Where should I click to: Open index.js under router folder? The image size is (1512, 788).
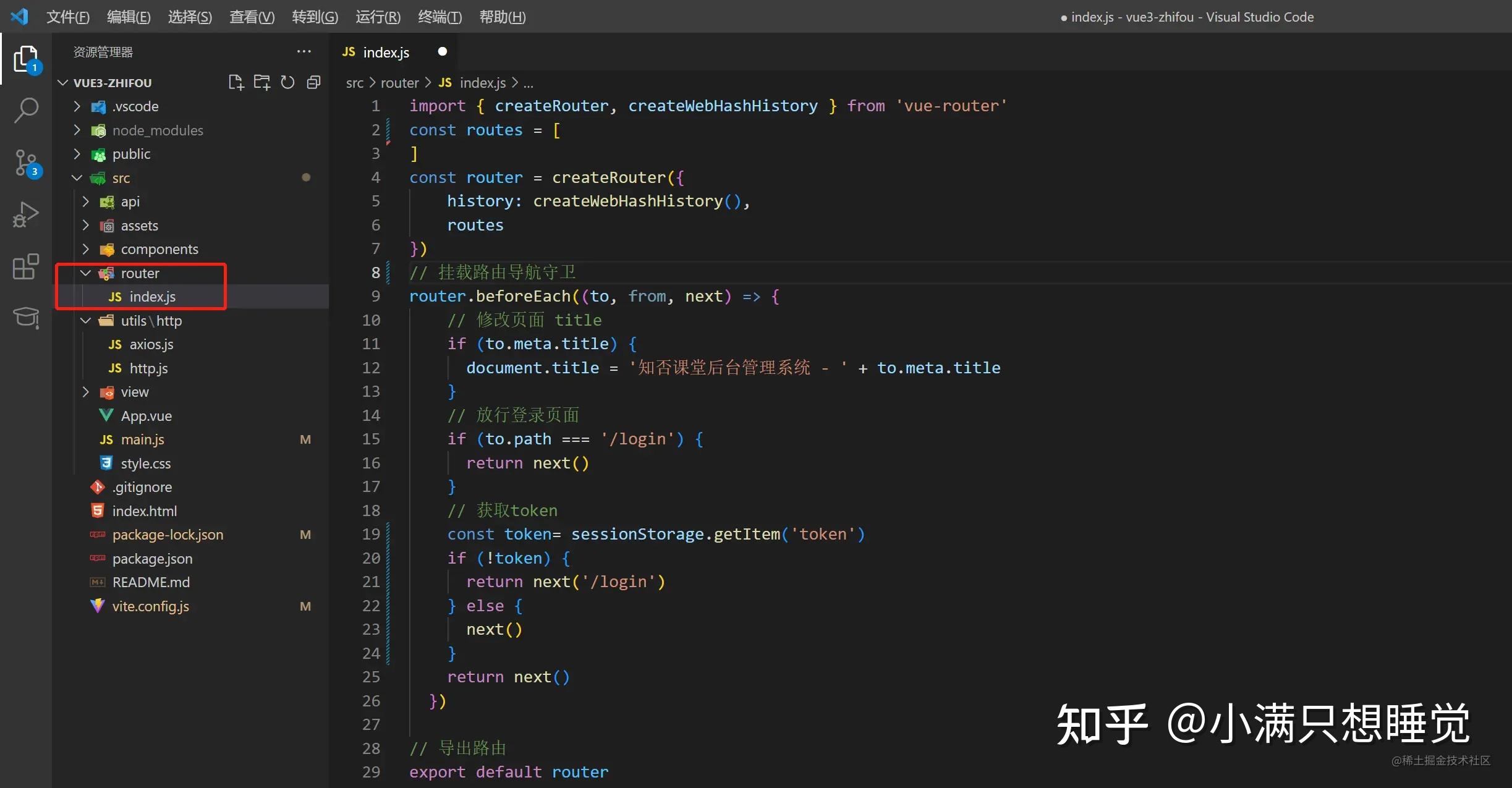[x=192, y=297]
